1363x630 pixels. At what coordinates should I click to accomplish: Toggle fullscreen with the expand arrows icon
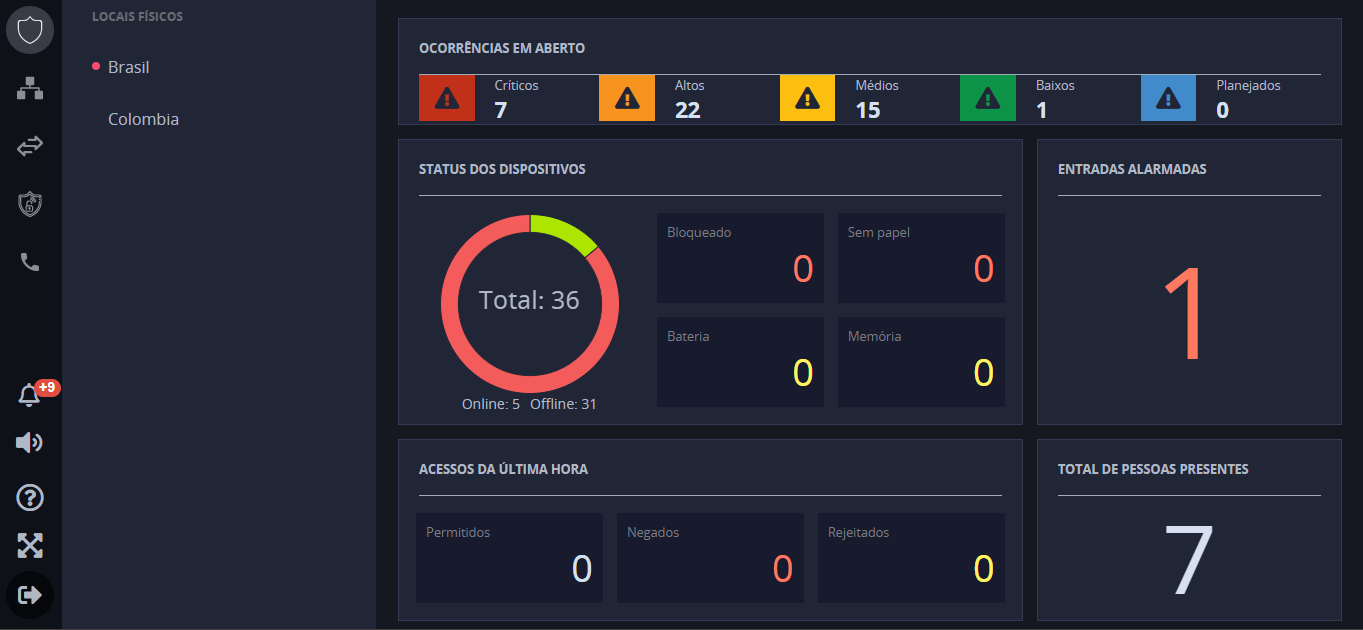coord(30,545)
